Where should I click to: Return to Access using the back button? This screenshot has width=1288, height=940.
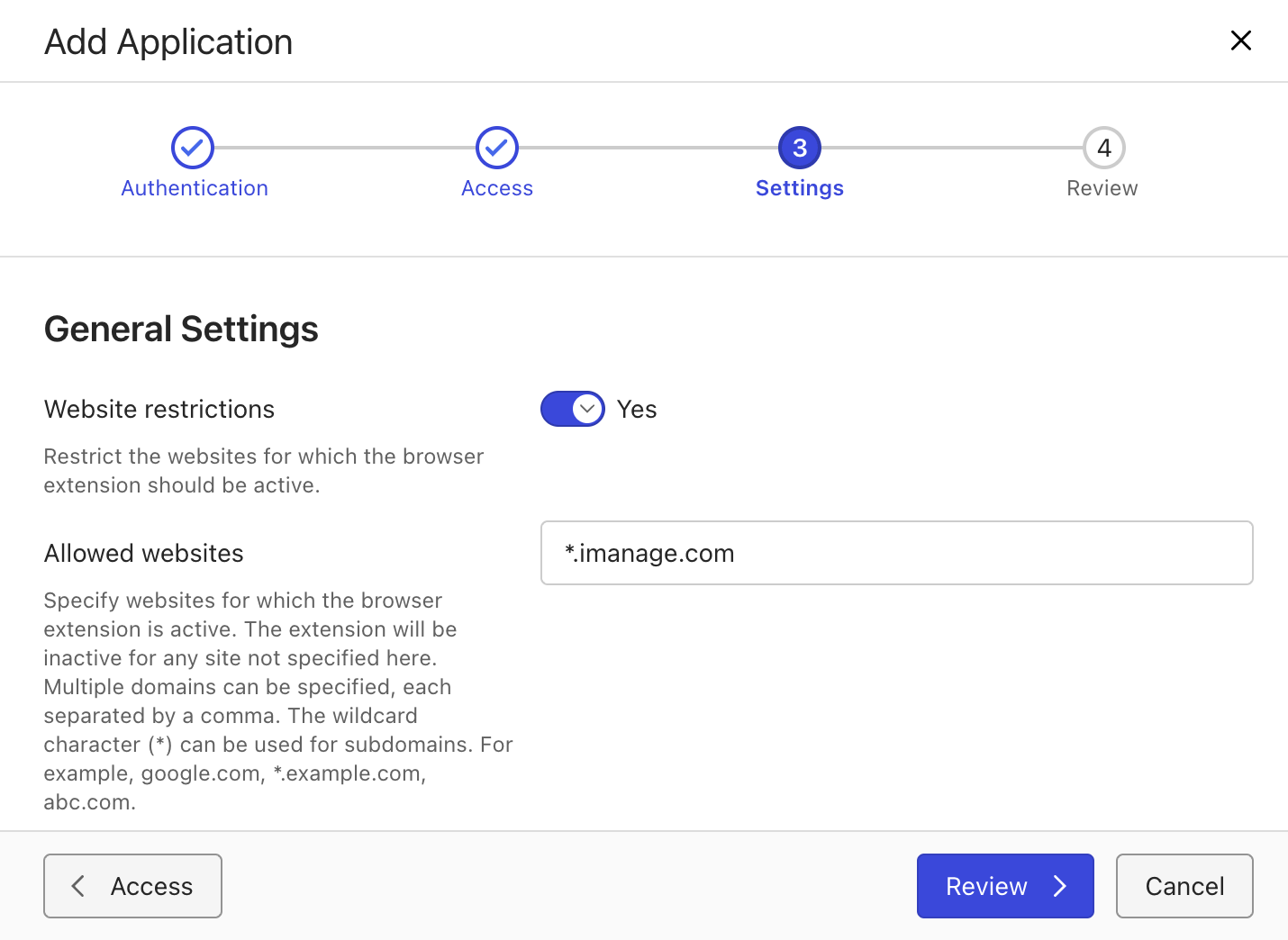pyautogui.click(x=132, y=886)
